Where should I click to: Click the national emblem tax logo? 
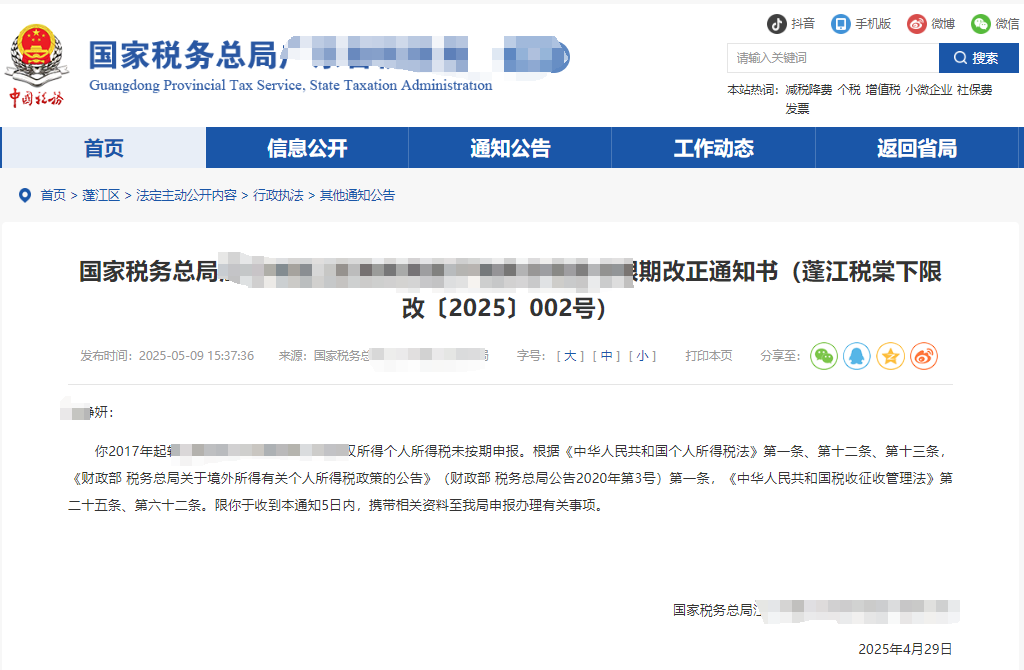pyautogui.click(x=37, y=65)
